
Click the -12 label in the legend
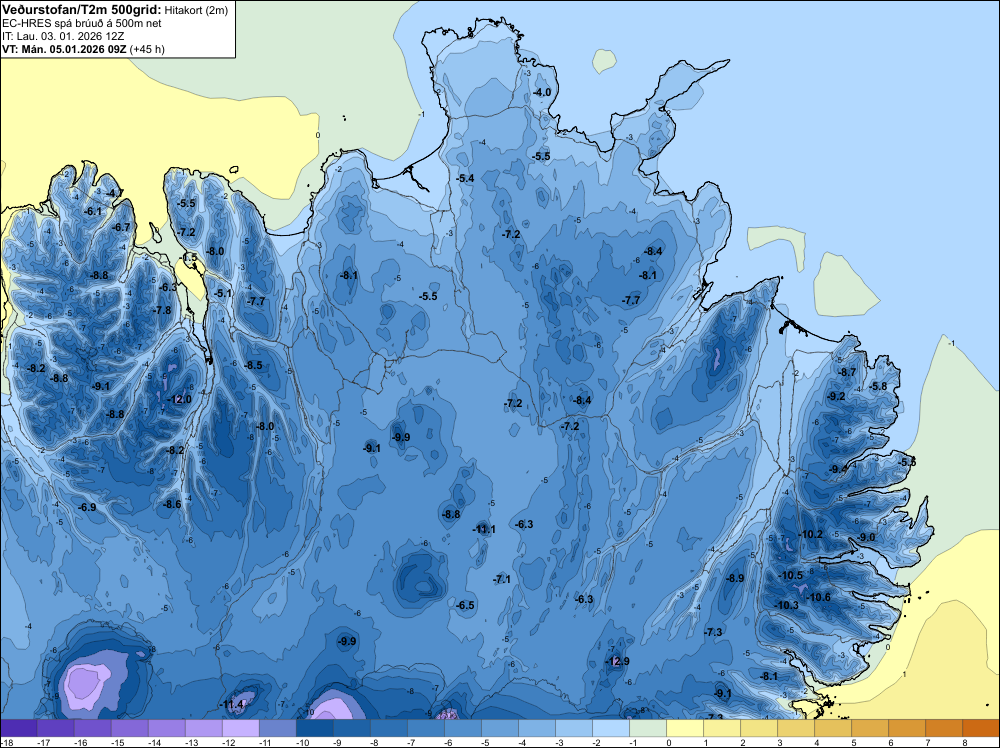coord(228,742)
